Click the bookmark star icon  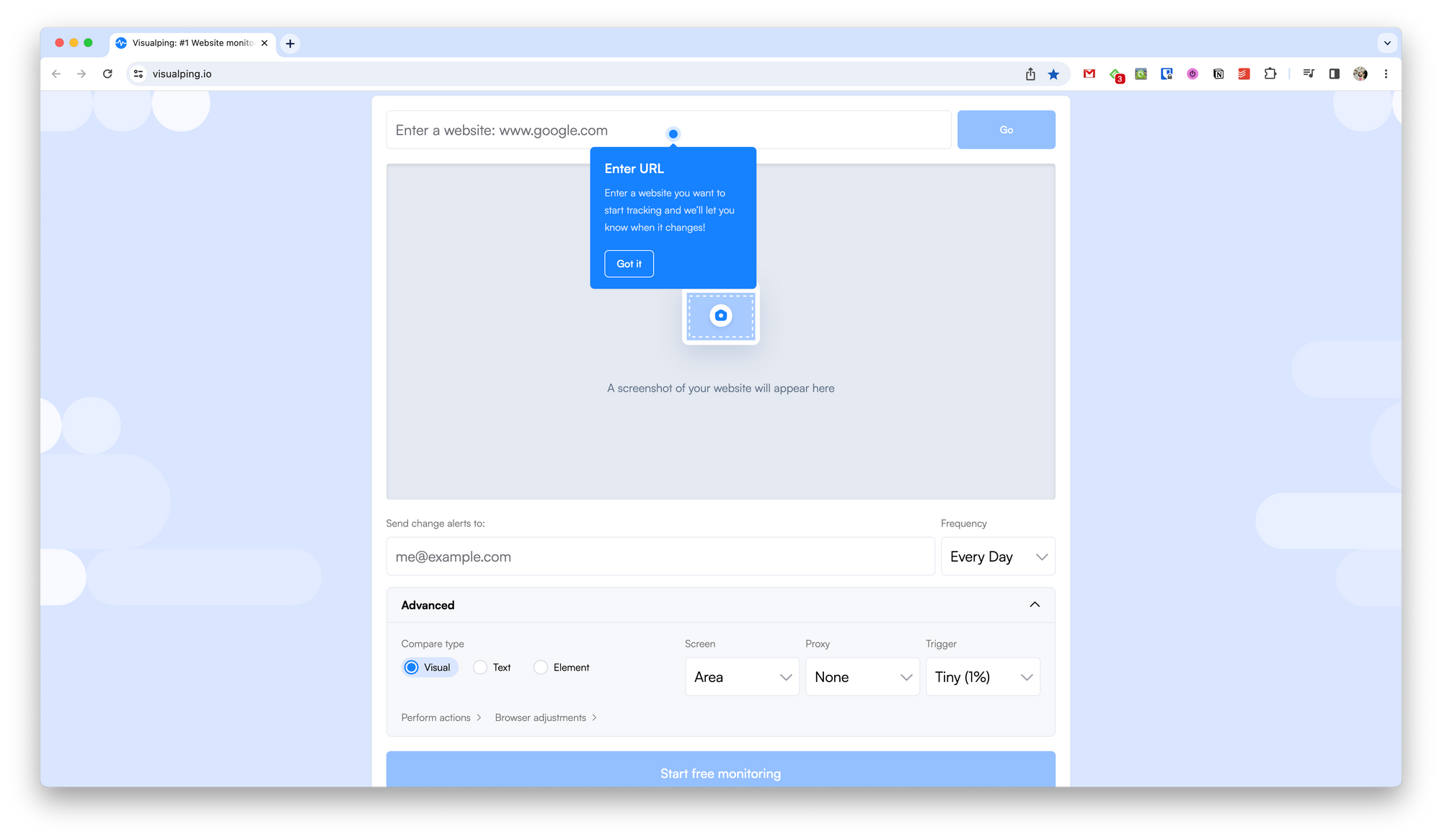pos(1053,74)
